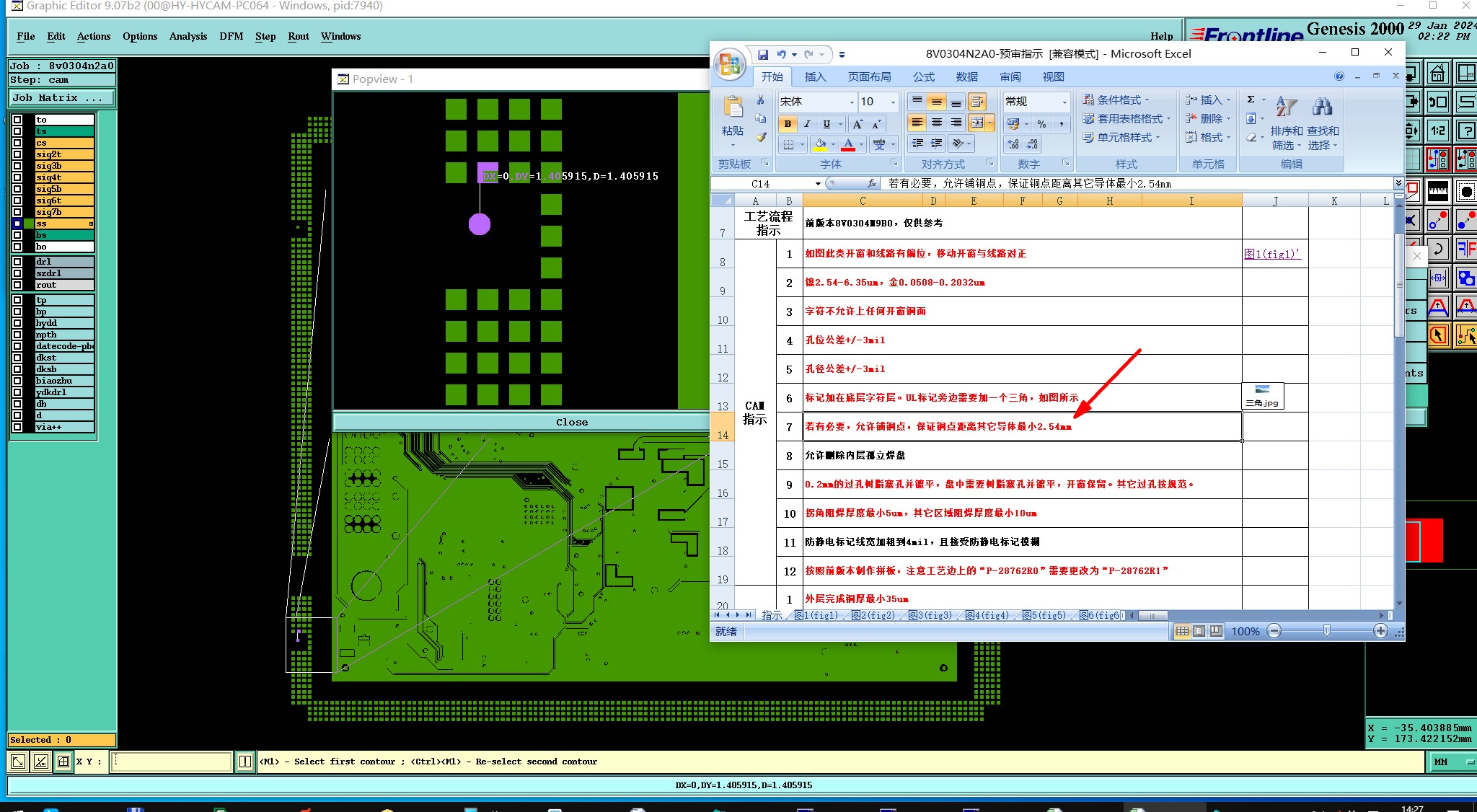Screen dimensions: 1477x812
Task: Expand the number format dropdown
Action: click(x=1064, y=102)
